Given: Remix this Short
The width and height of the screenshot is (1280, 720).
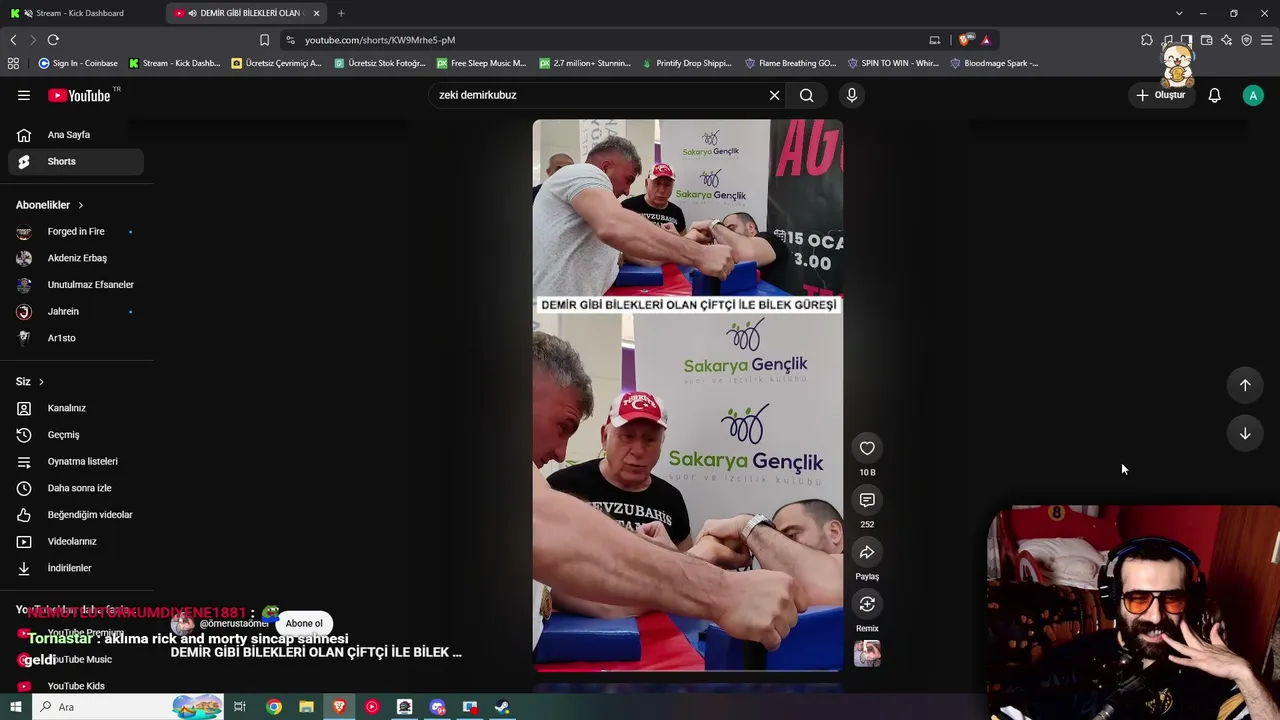Looking at the screenshot, I should pos(867,604).
